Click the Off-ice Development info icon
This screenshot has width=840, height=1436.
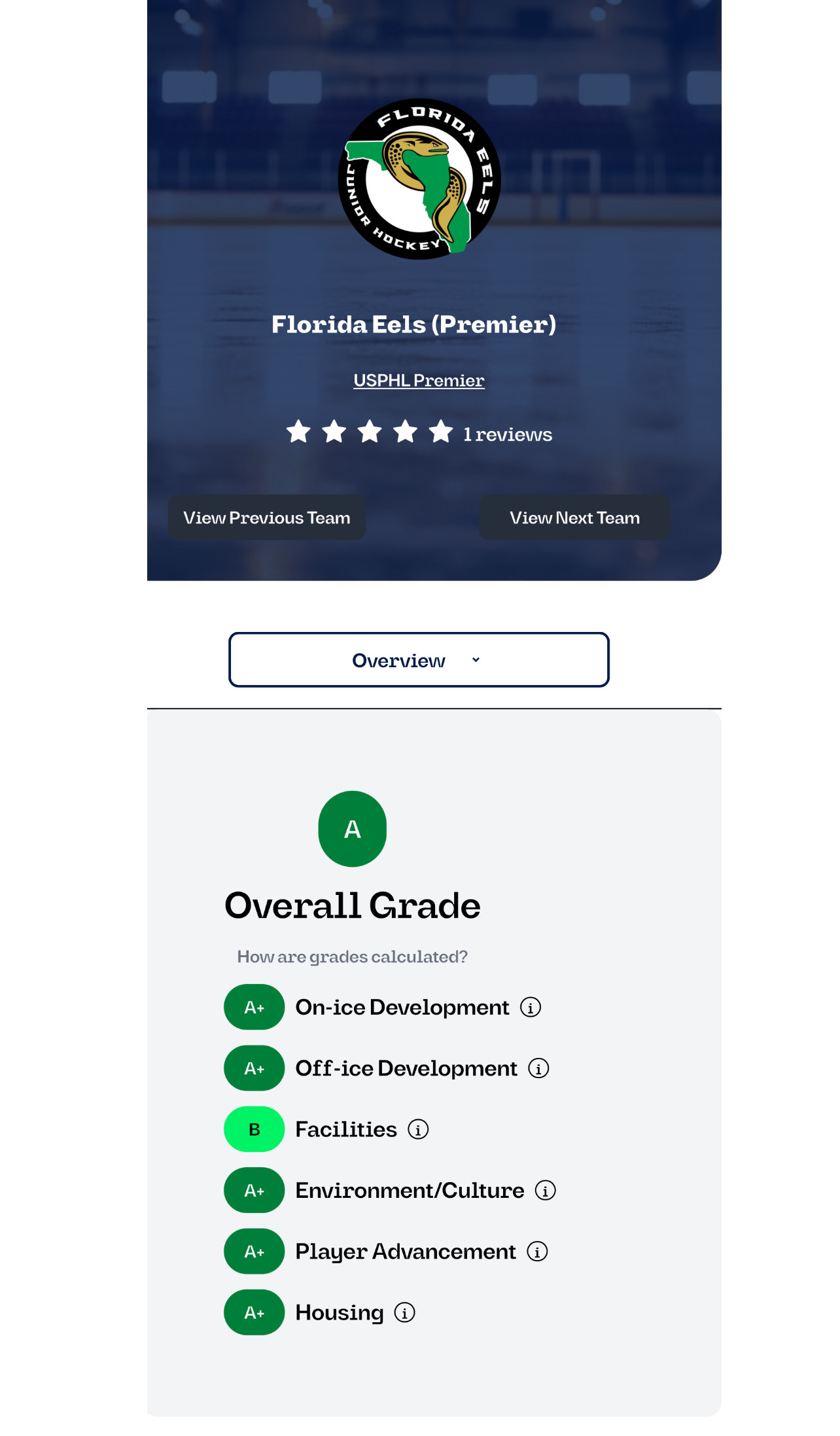click(x=538, y=1068)
